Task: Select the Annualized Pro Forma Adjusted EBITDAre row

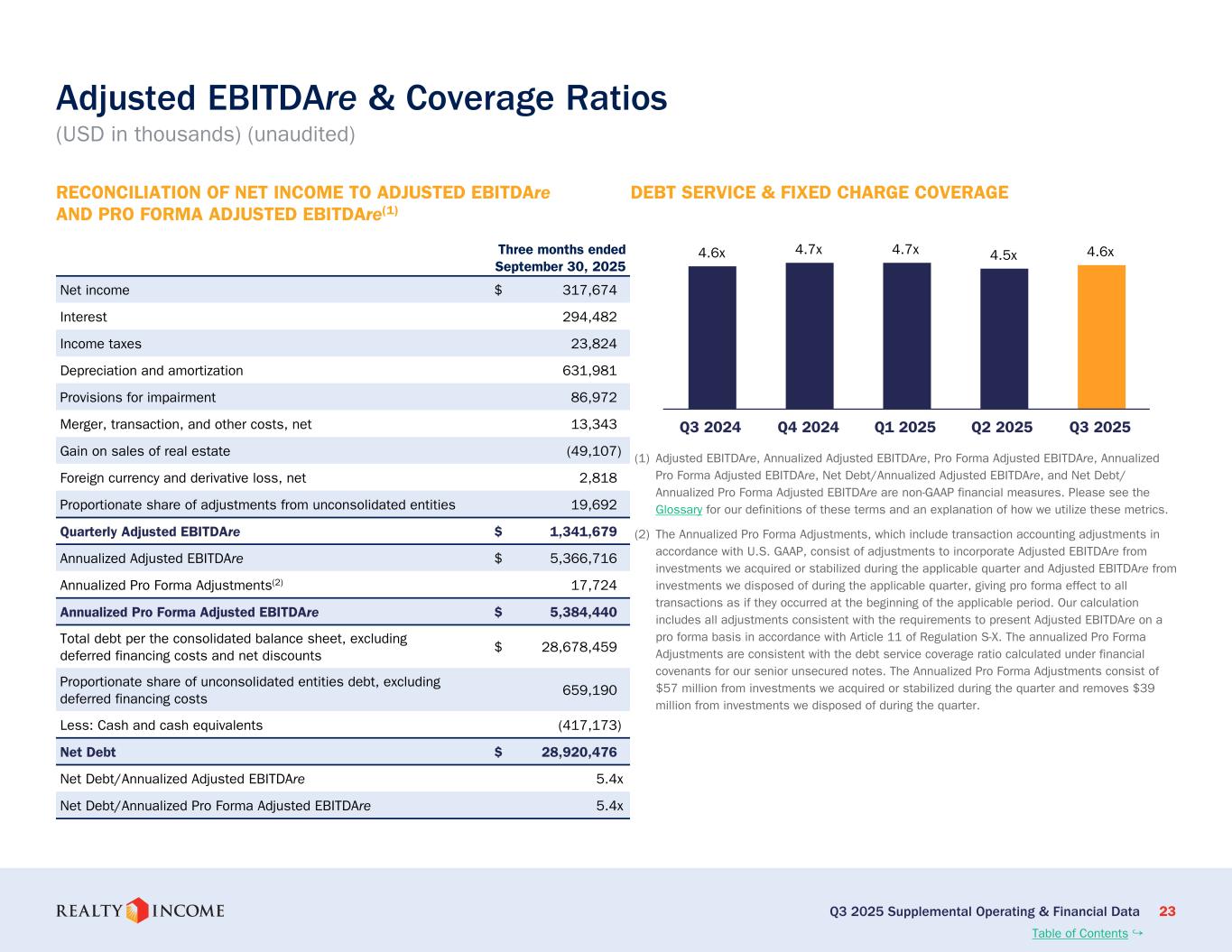Action: coord(342,612)
